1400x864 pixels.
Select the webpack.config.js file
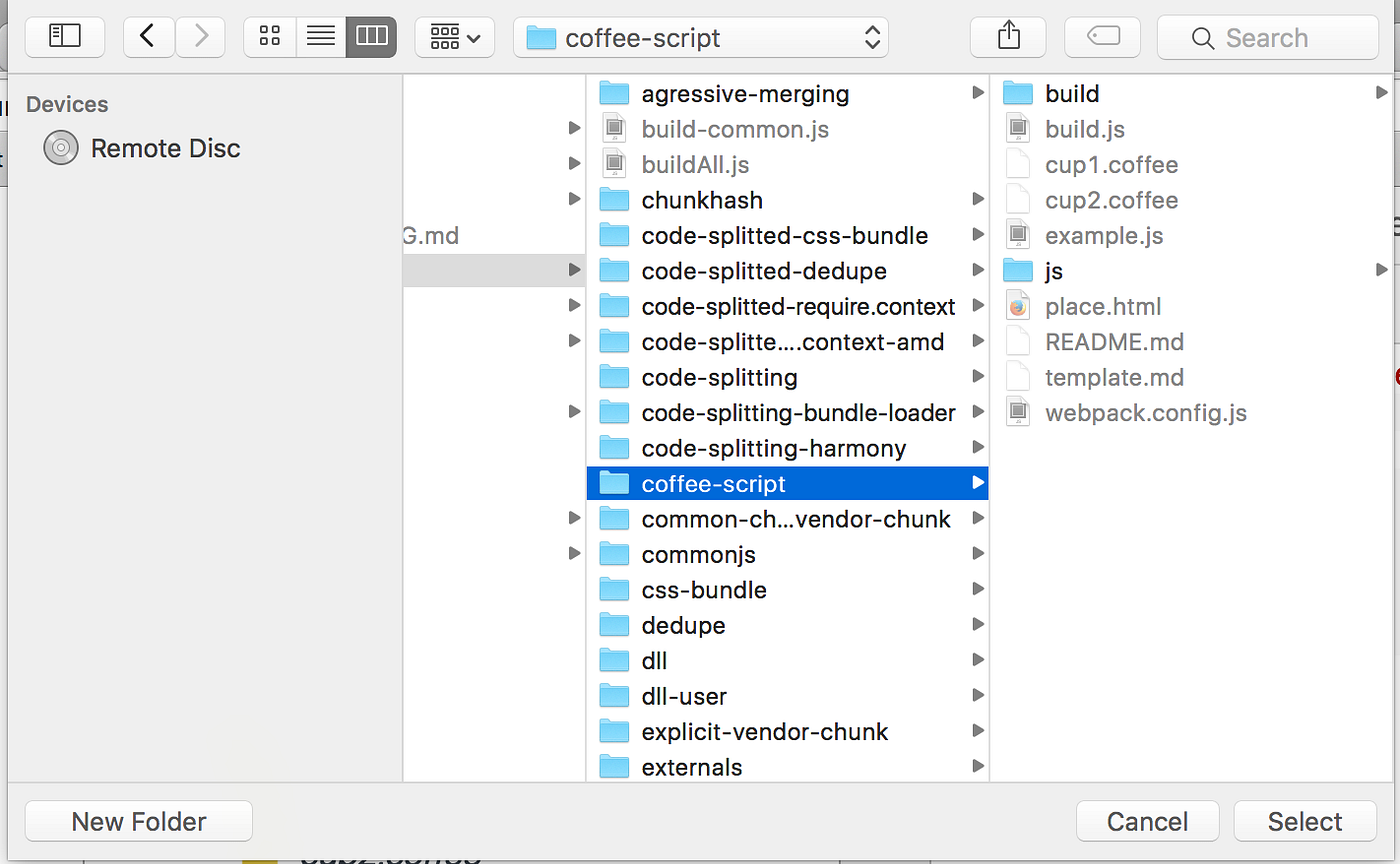1145,412
